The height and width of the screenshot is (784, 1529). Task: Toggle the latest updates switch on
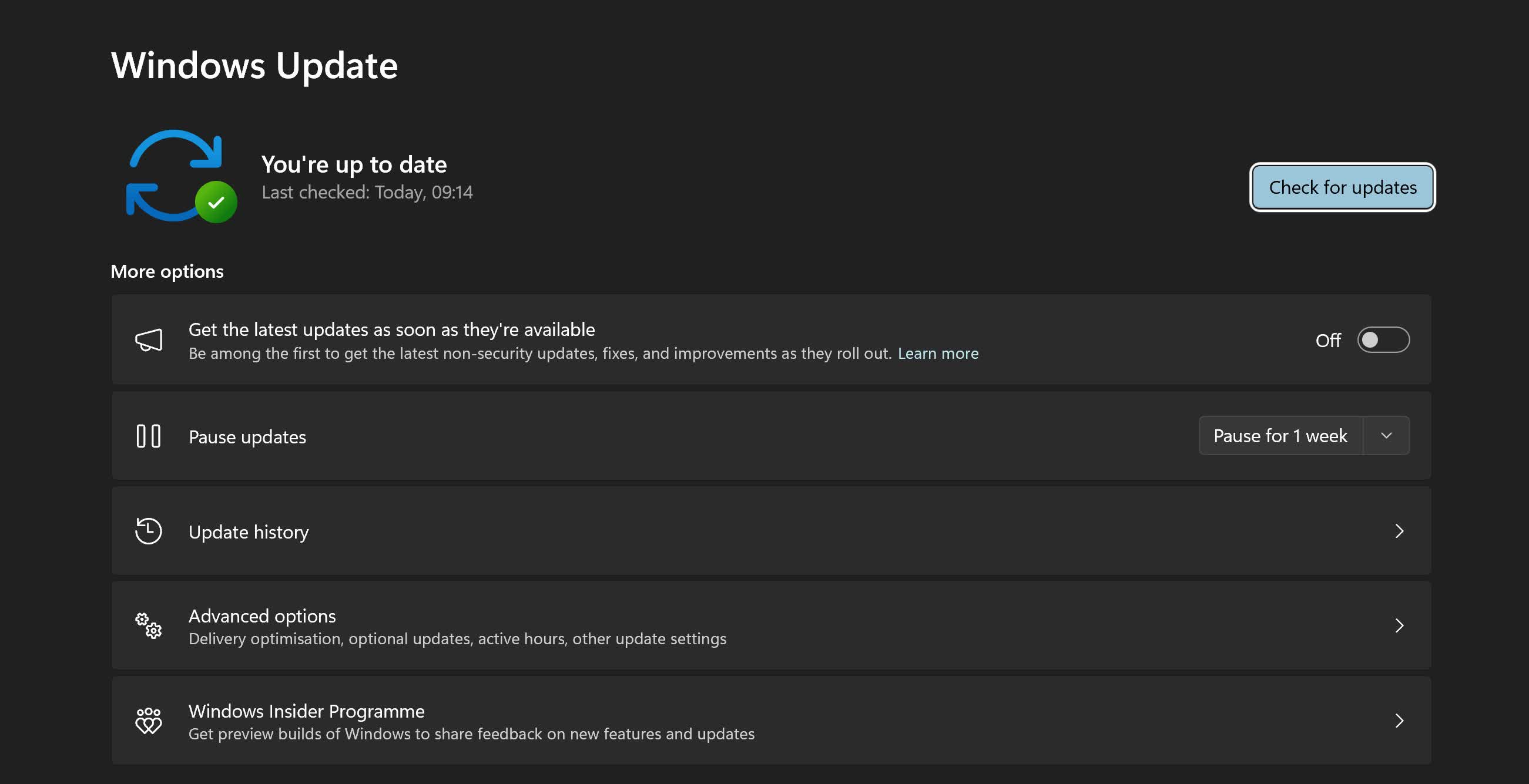1383,340
